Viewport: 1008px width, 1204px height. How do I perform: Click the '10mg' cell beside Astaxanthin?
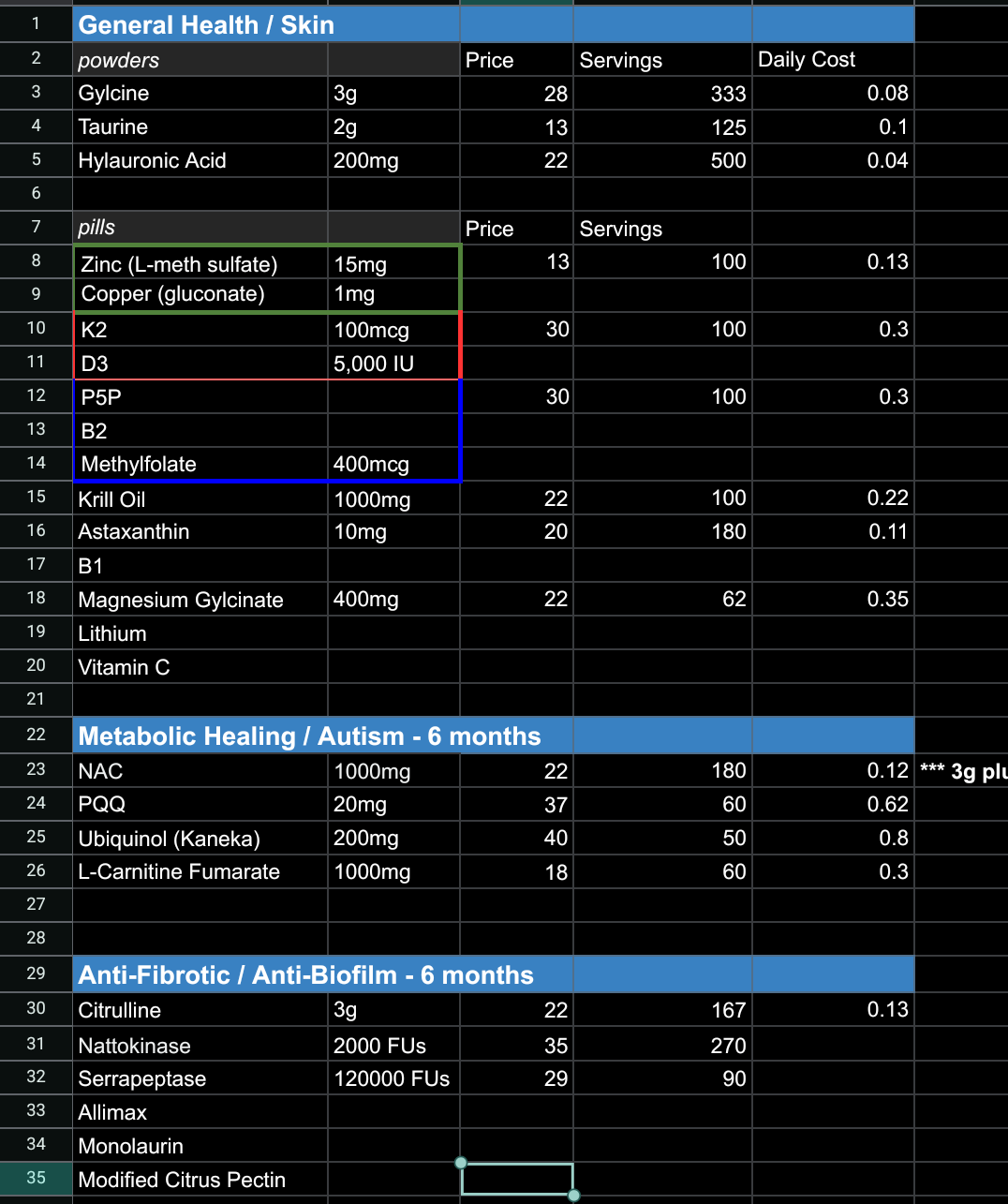pos(393,532)
